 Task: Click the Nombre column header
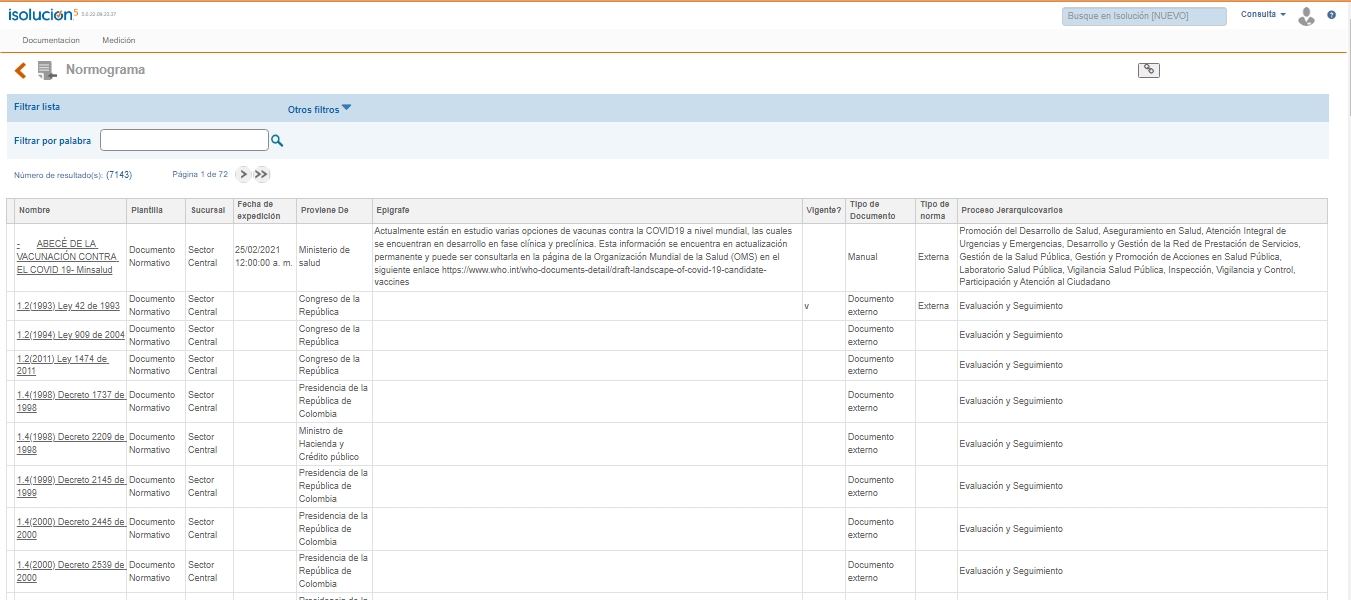(34, 210)
